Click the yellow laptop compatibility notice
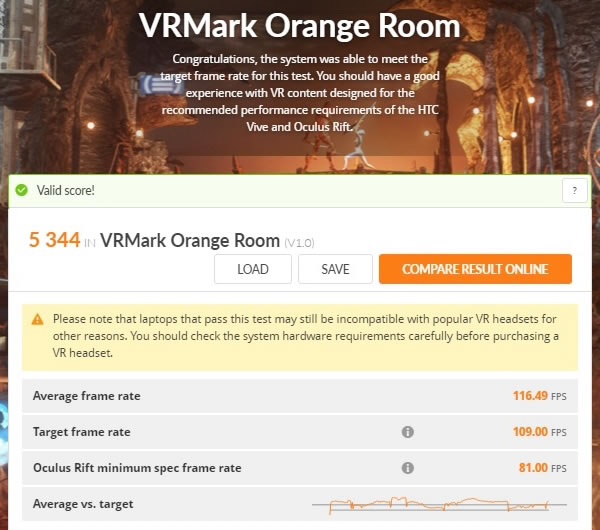The image size is (600, 530). click(x=300, y=337)
